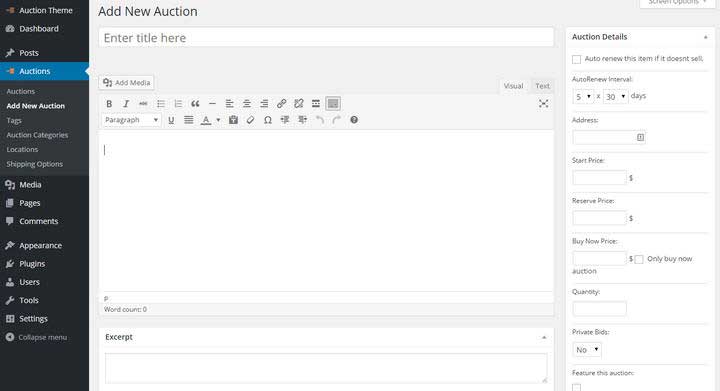Remove link with the unlink icon

(298, 104)
